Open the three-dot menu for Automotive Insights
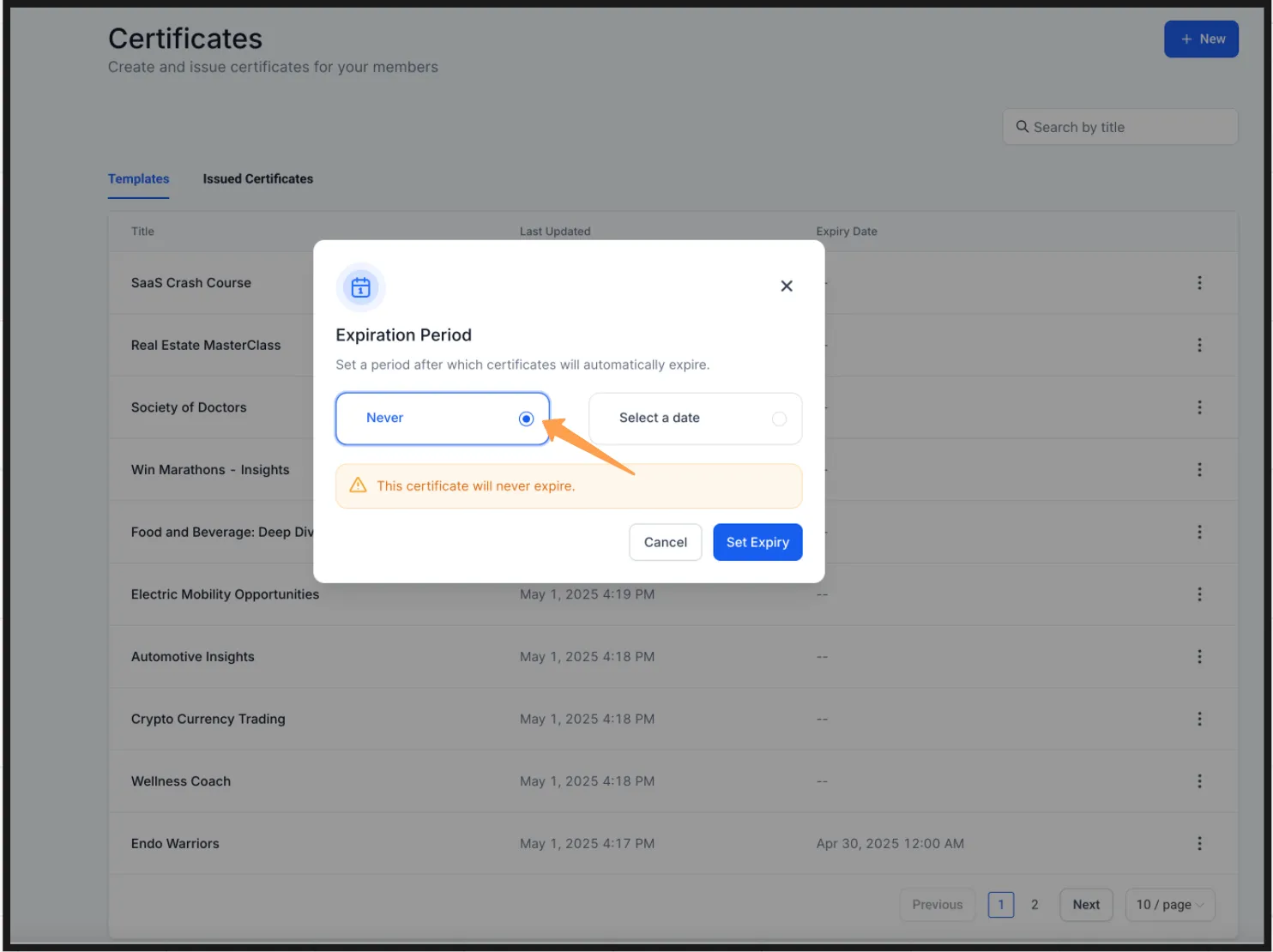This screenshot has width=1273, height=952. (x=1199, y=657)
